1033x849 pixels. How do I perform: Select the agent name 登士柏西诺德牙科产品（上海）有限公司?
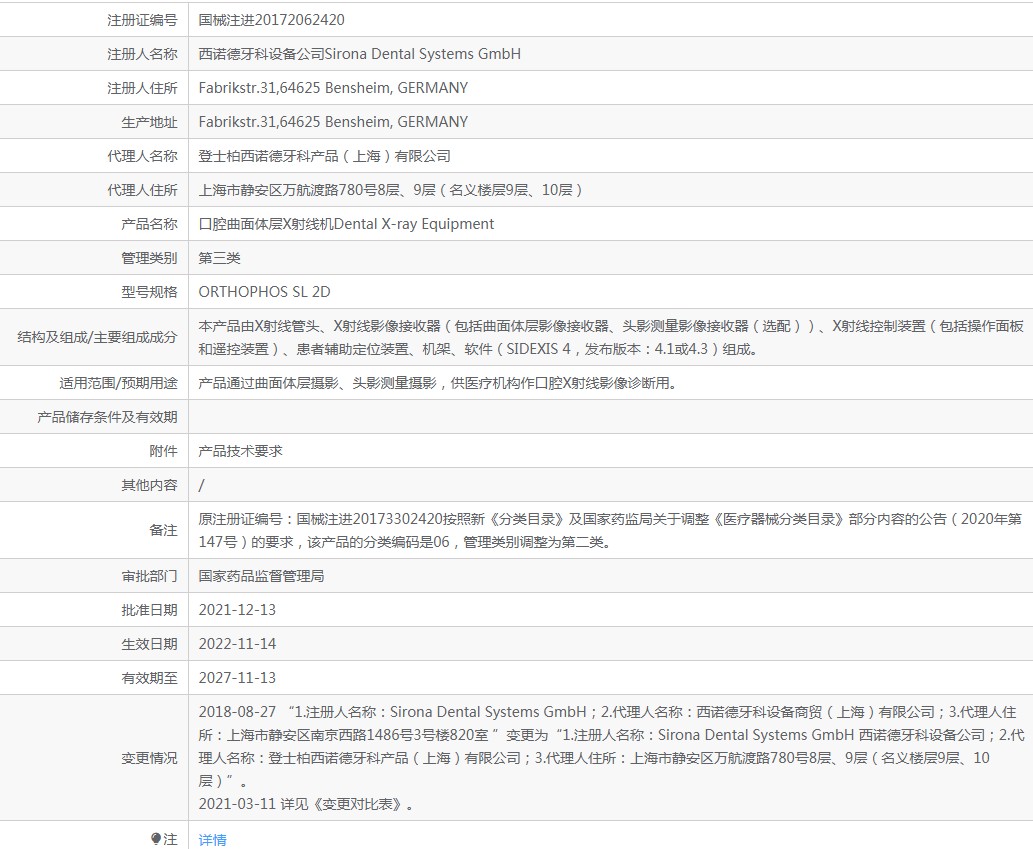pos(325,156)
